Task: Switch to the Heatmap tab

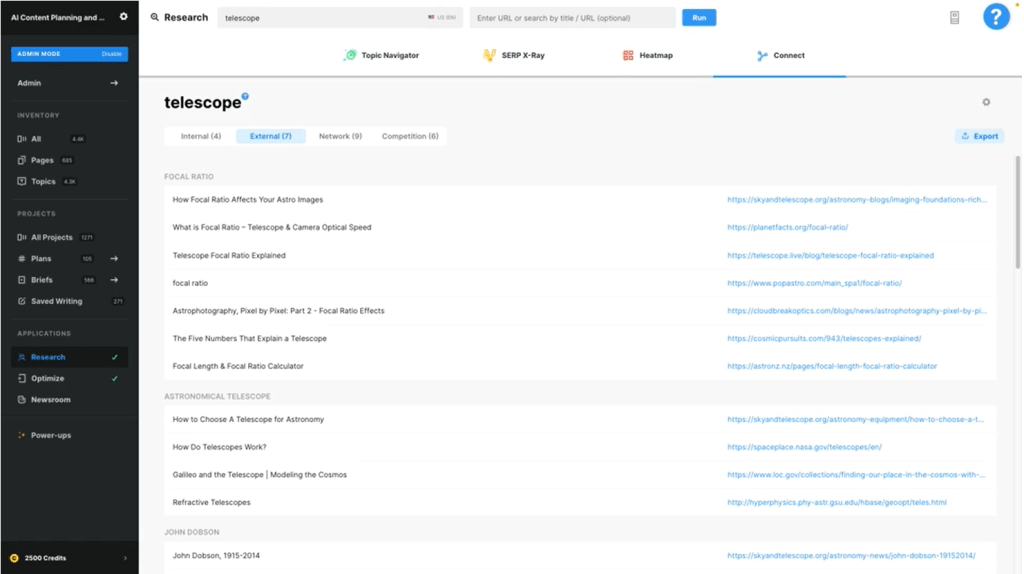Action: tap(648, 56)
